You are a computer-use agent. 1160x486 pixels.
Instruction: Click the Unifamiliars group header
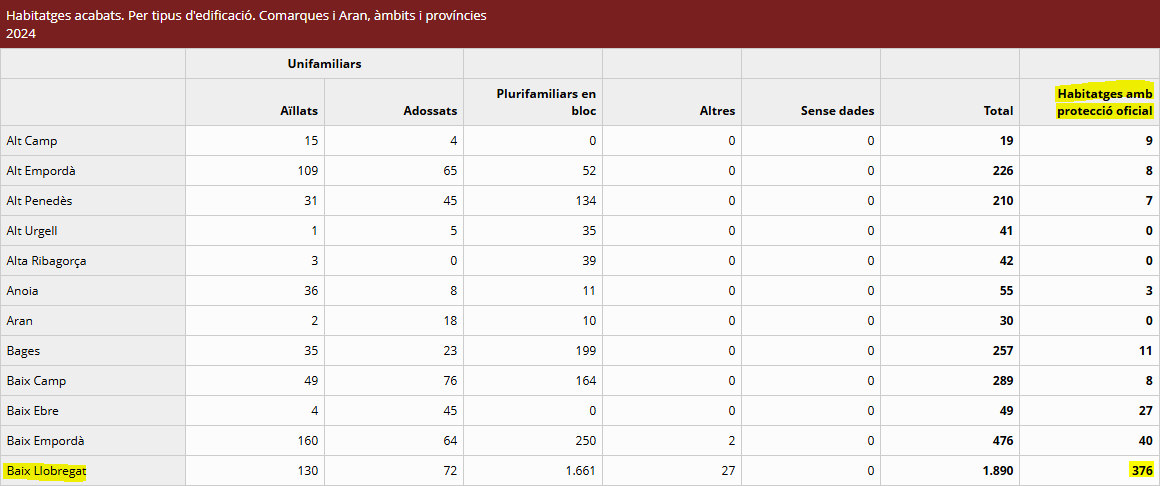tap(324, 64)
